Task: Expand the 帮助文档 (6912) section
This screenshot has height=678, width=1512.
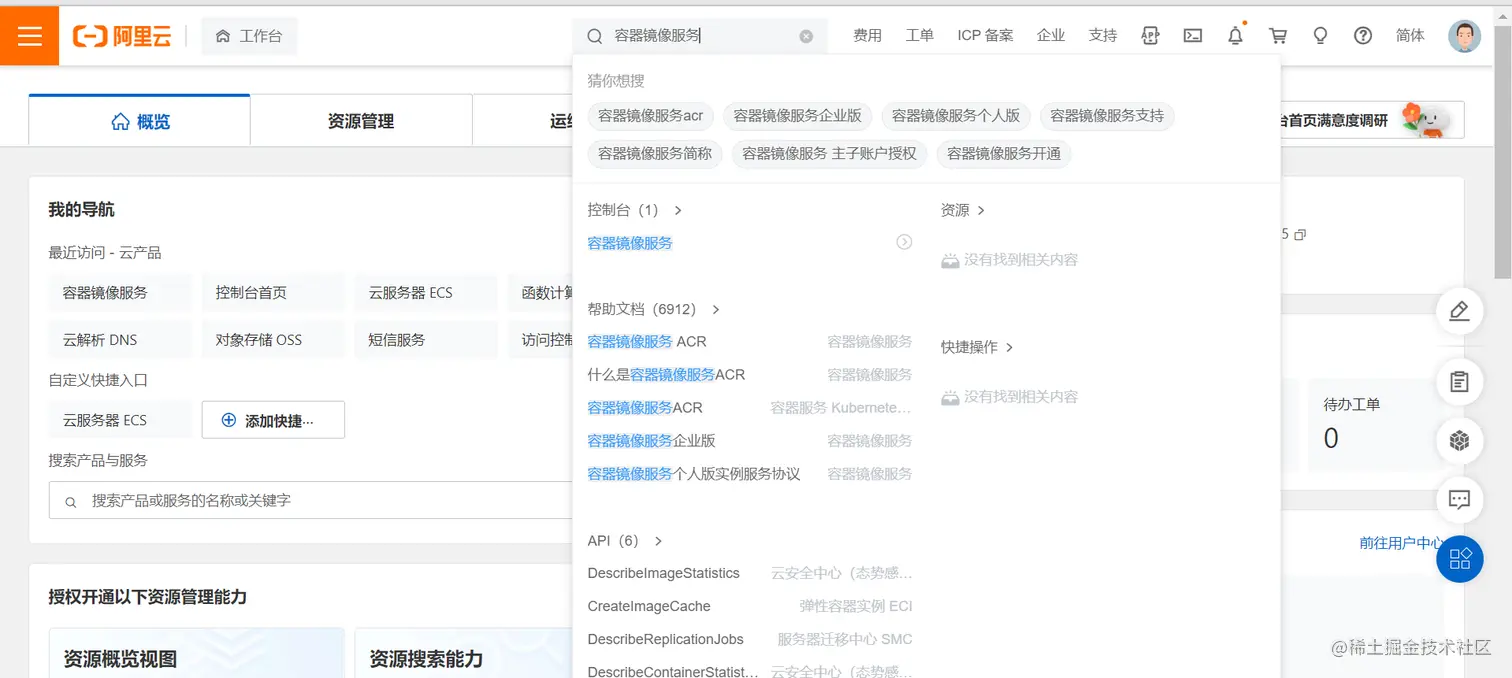Action: [654, 309]
